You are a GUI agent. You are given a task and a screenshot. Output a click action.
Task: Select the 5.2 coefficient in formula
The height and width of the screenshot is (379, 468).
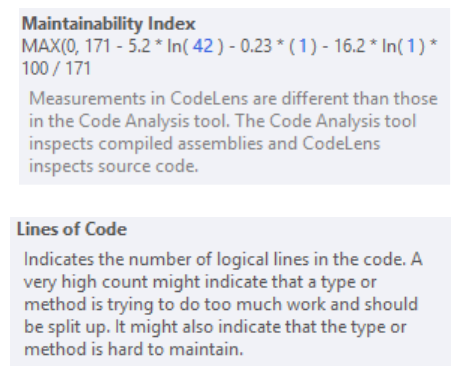[x=139, y=46]
